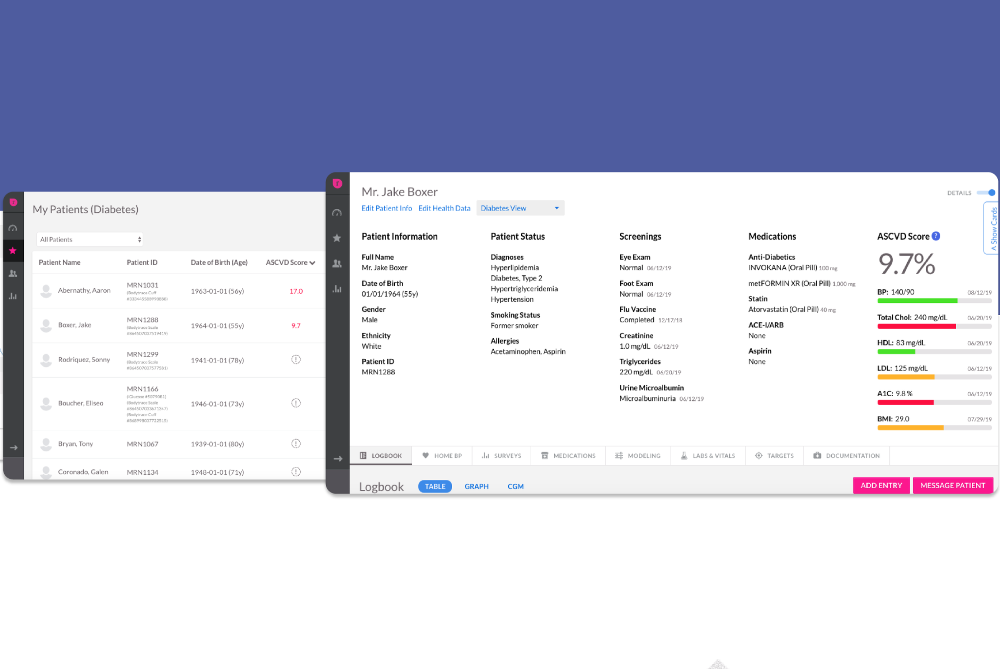Expand sidebar using arrow icon in patient list panel
The image size is (1000, 669).
click(x=13, y=449)
